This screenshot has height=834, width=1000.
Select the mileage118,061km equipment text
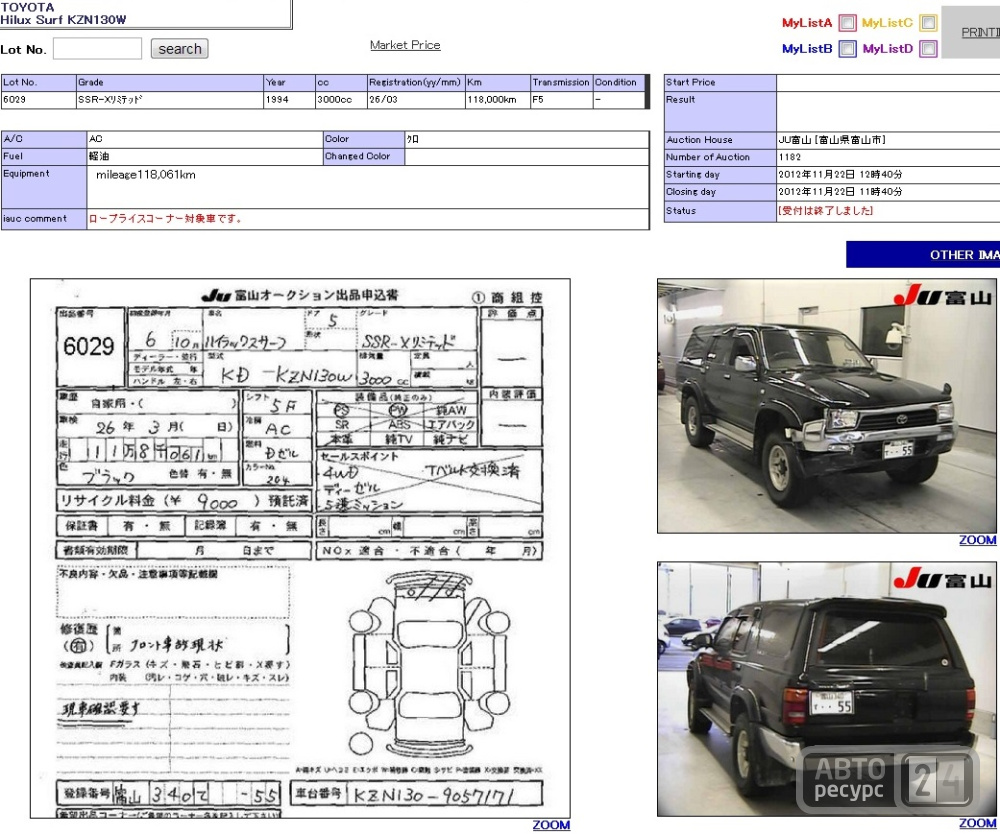point(145,175)
